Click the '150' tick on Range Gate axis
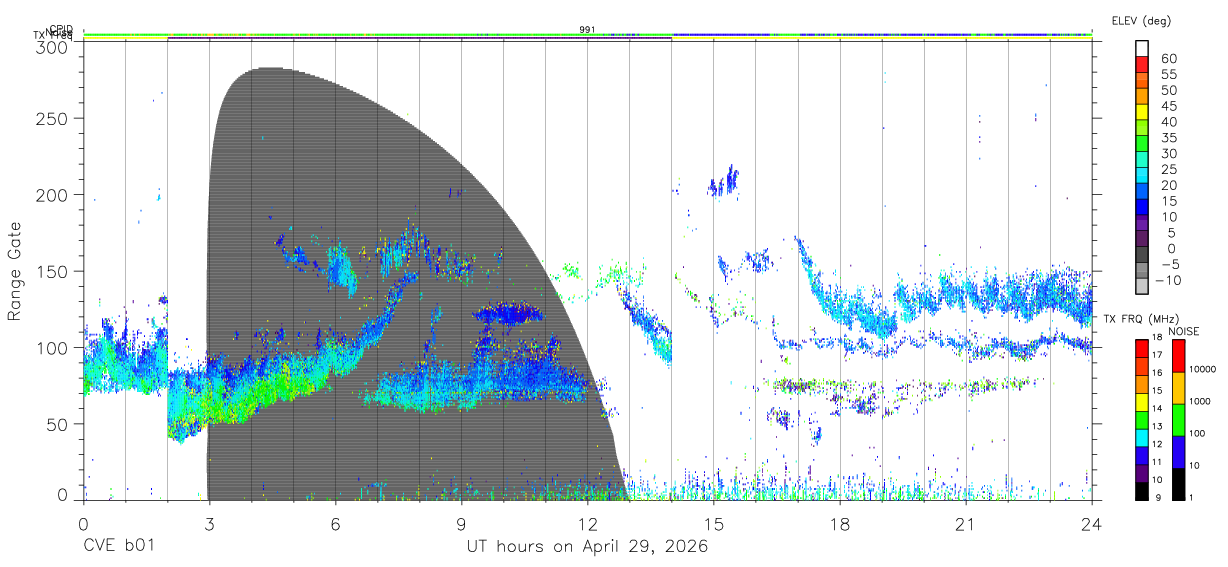 click(x=52, y=271)
